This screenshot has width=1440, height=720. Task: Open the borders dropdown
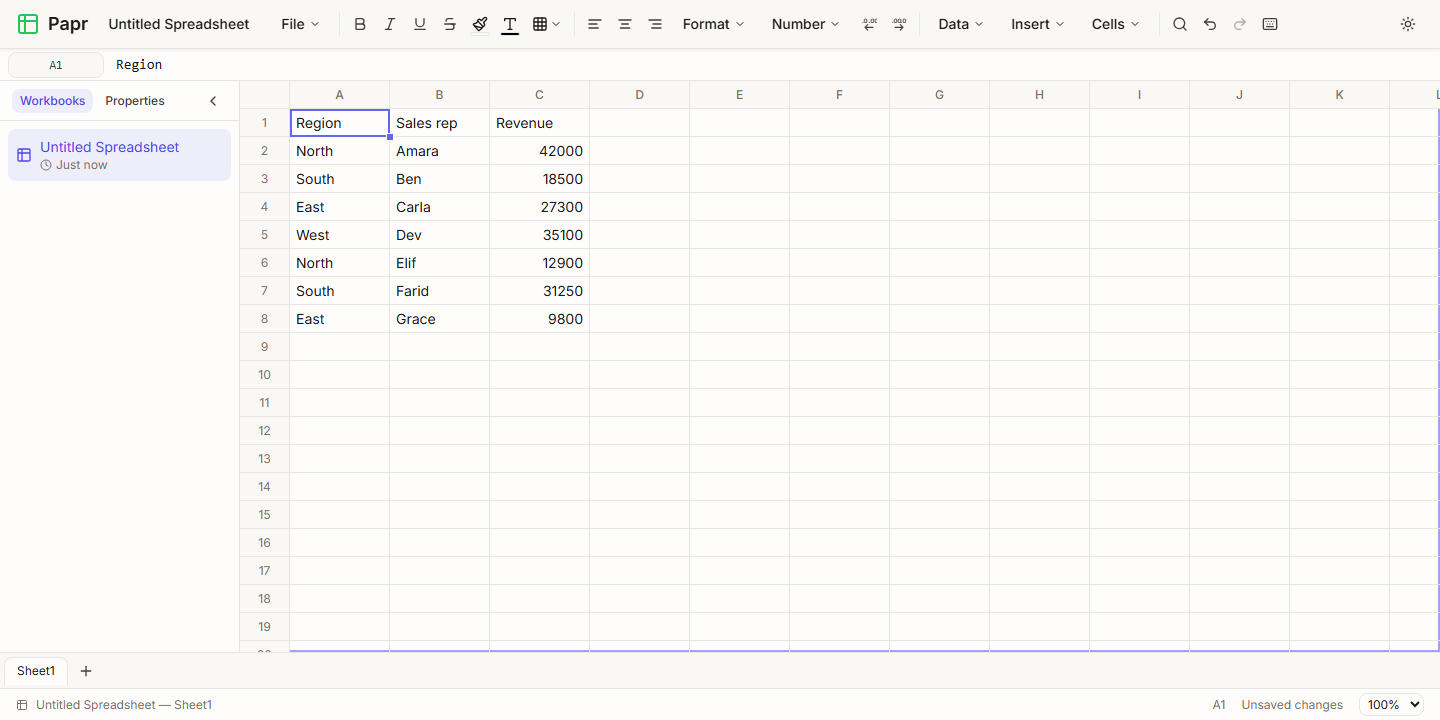[546, 24]
